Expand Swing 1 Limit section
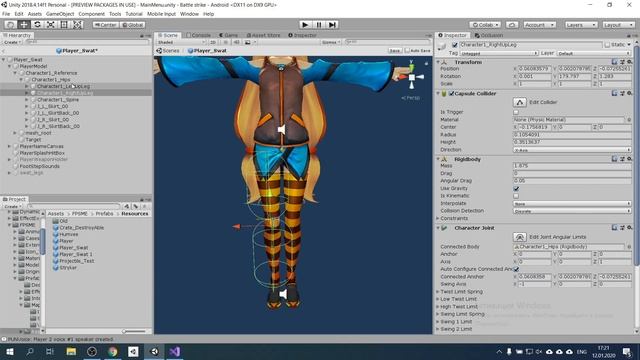 [438, 322]
